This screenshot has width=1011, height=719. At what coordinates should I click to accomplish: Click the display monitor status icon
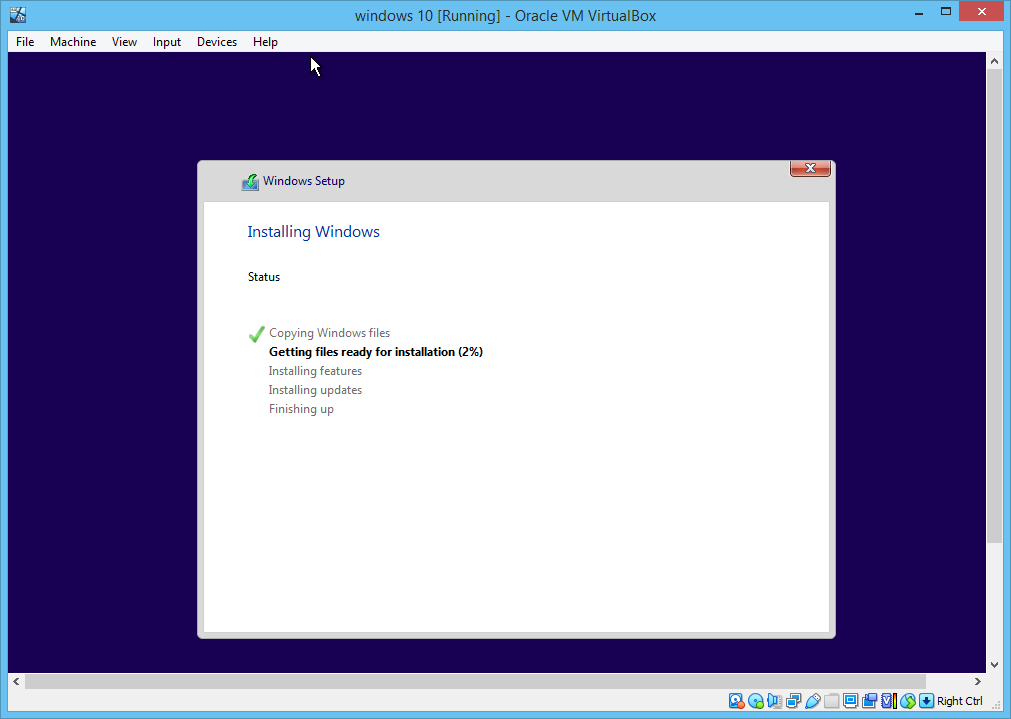(850, 701)
